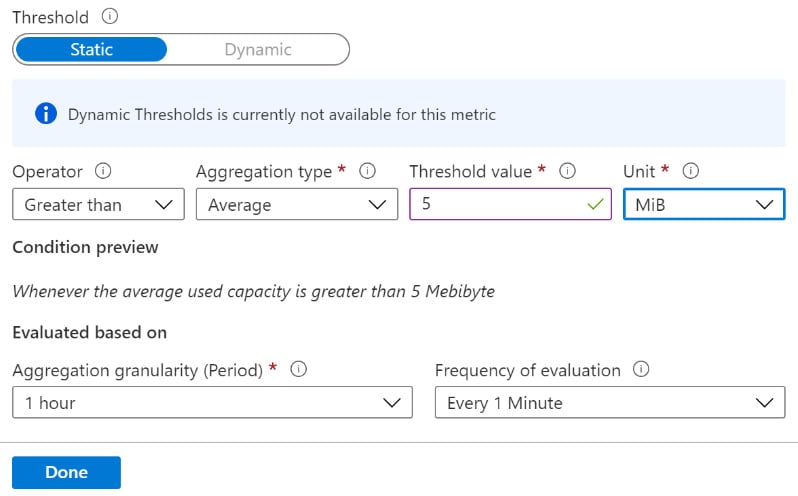The width and height of the screenshot is (798, 496).
Task: Click the green validation checkmark in Threshold value
Action: tap(596, 204)
